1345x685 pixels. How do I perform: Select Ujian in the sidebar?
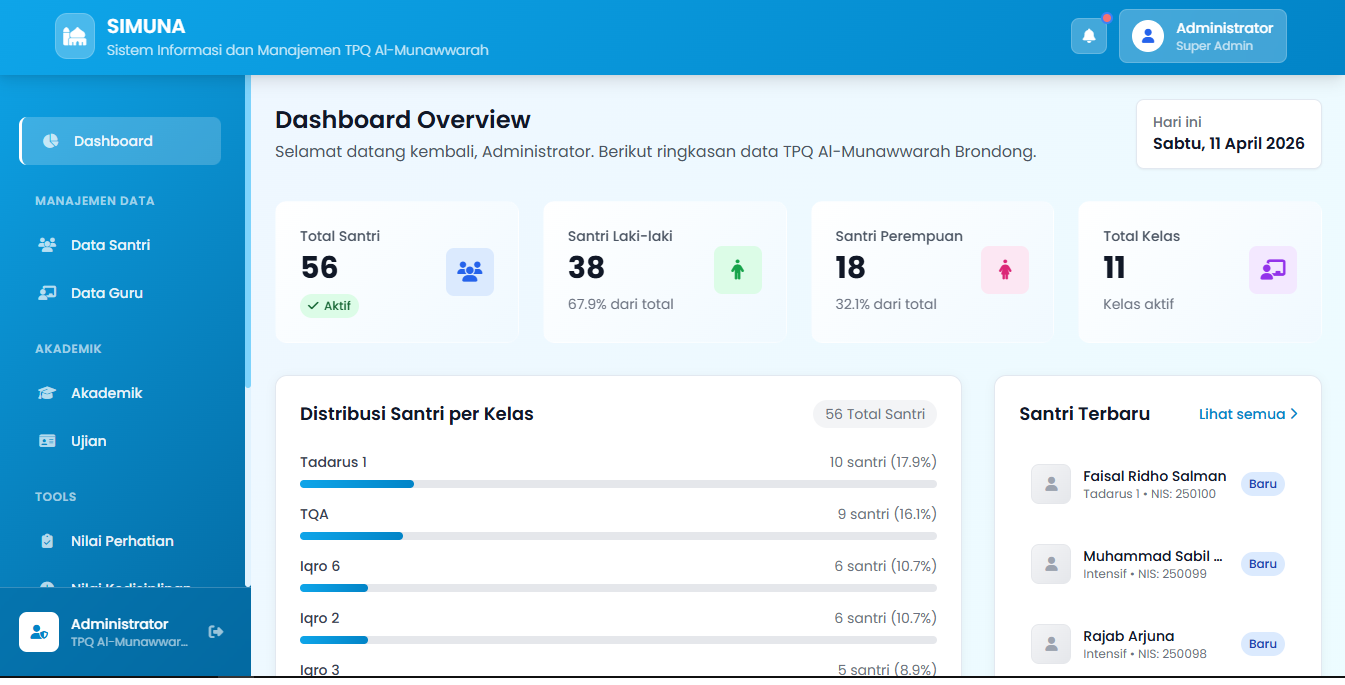88,441
